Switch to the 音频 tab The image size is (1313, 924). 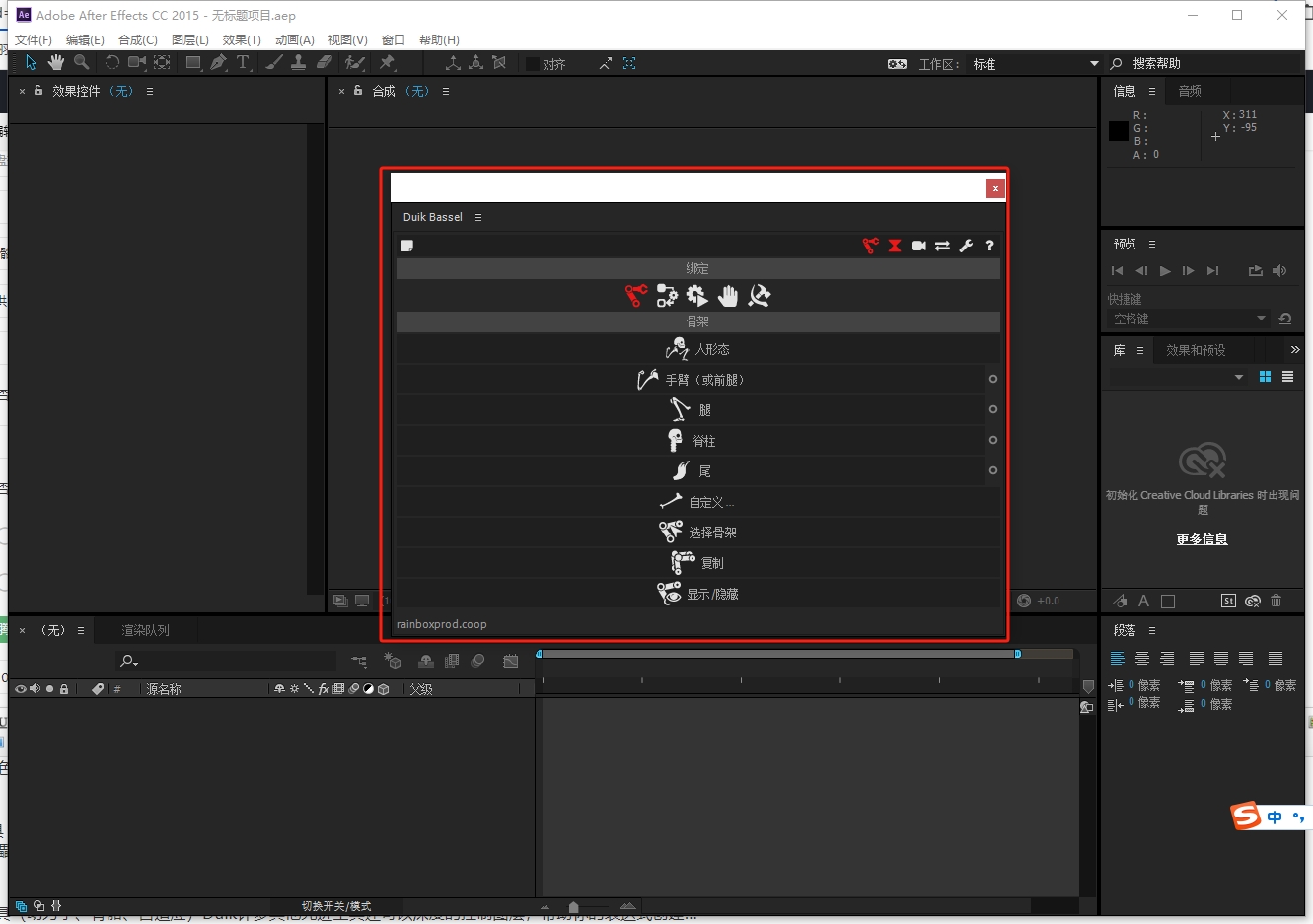tap(1190, 91)
